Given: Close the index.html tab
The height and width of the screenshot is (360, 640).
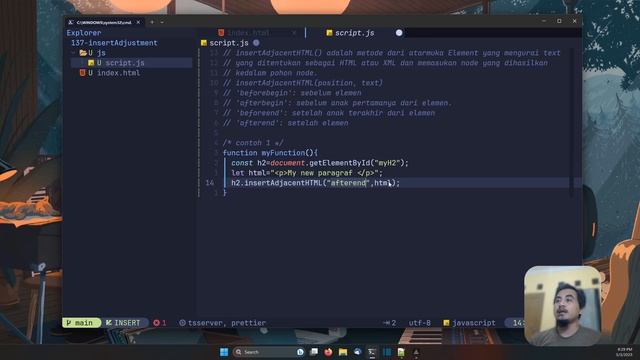Looking at the screenshot, I should click(294, 33).
